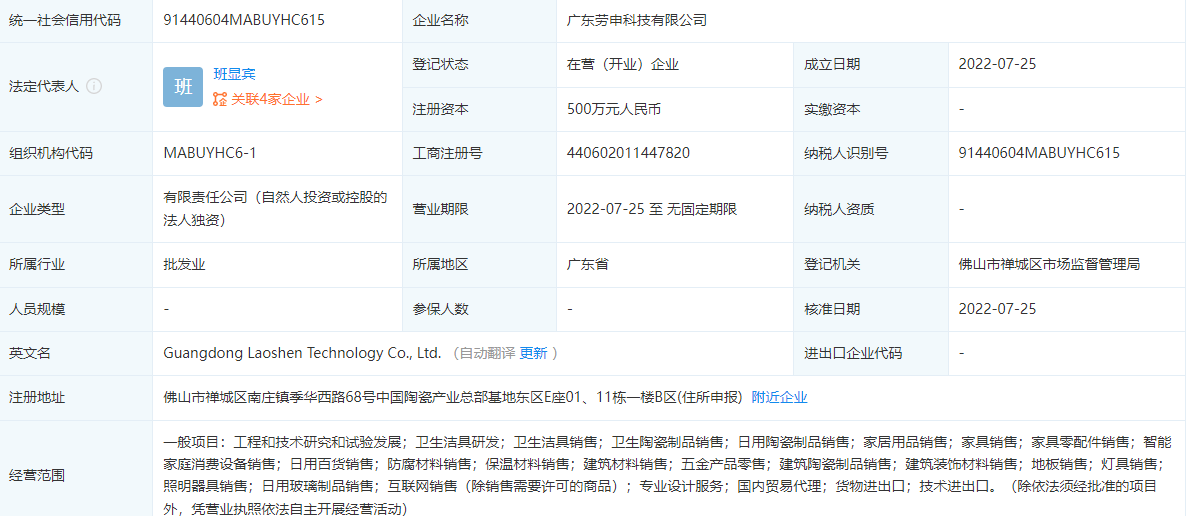Click the 所属地区 label

pos(440,264)
